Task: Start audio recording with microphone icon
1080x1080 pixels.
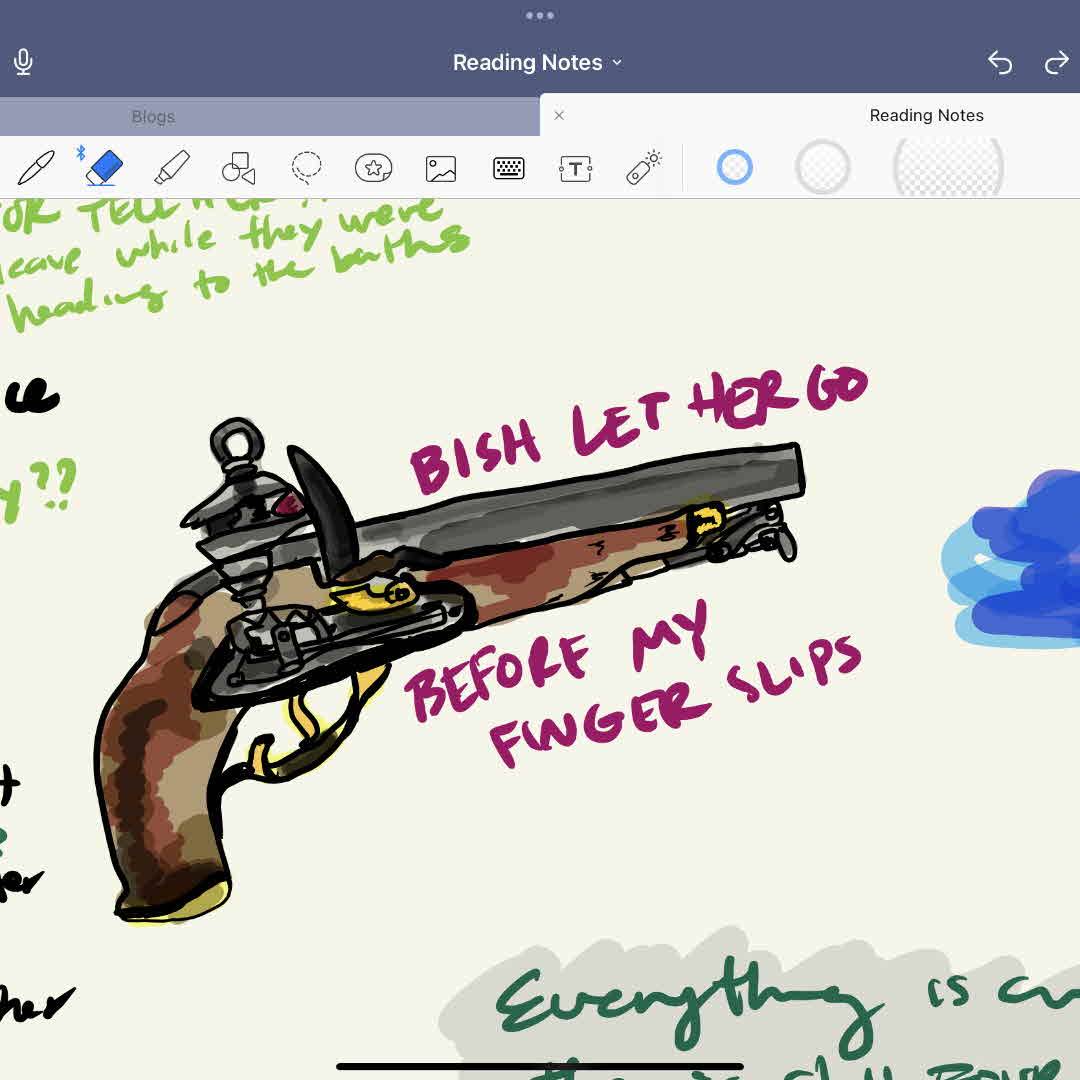Action: [24, 63]
